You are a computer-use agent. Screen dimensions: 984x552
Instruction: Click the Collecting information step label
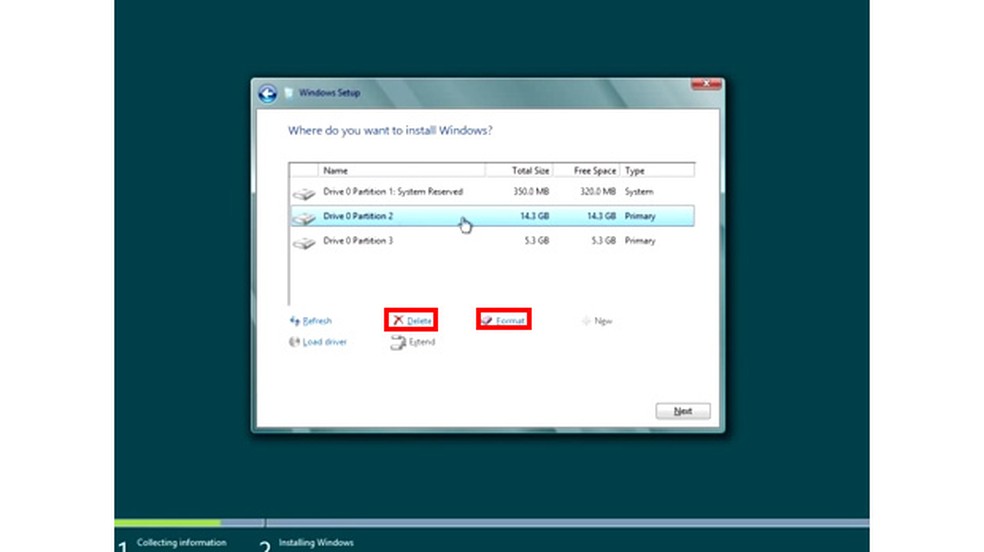click(181, 543)
